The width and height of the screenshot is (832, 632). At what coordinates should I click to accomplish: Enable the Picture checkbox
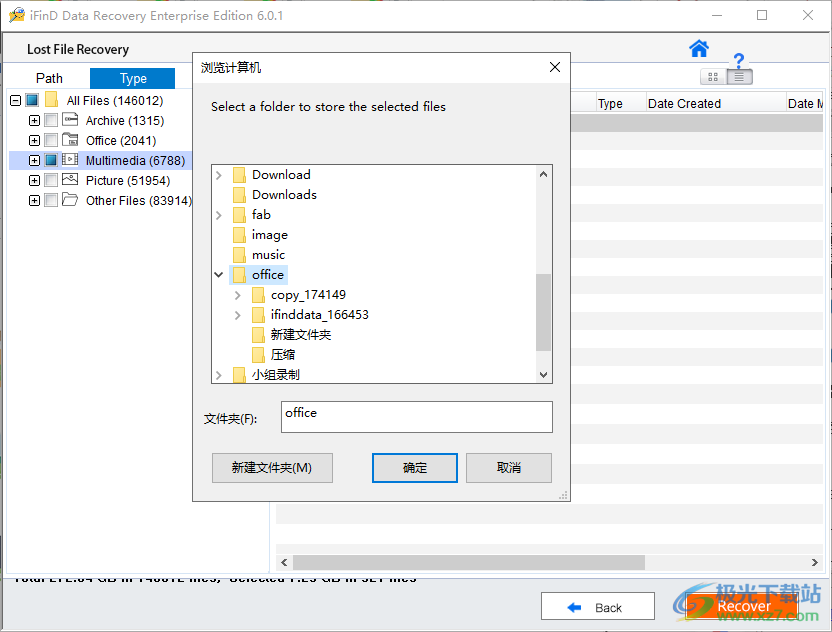[x=50, y=180]
